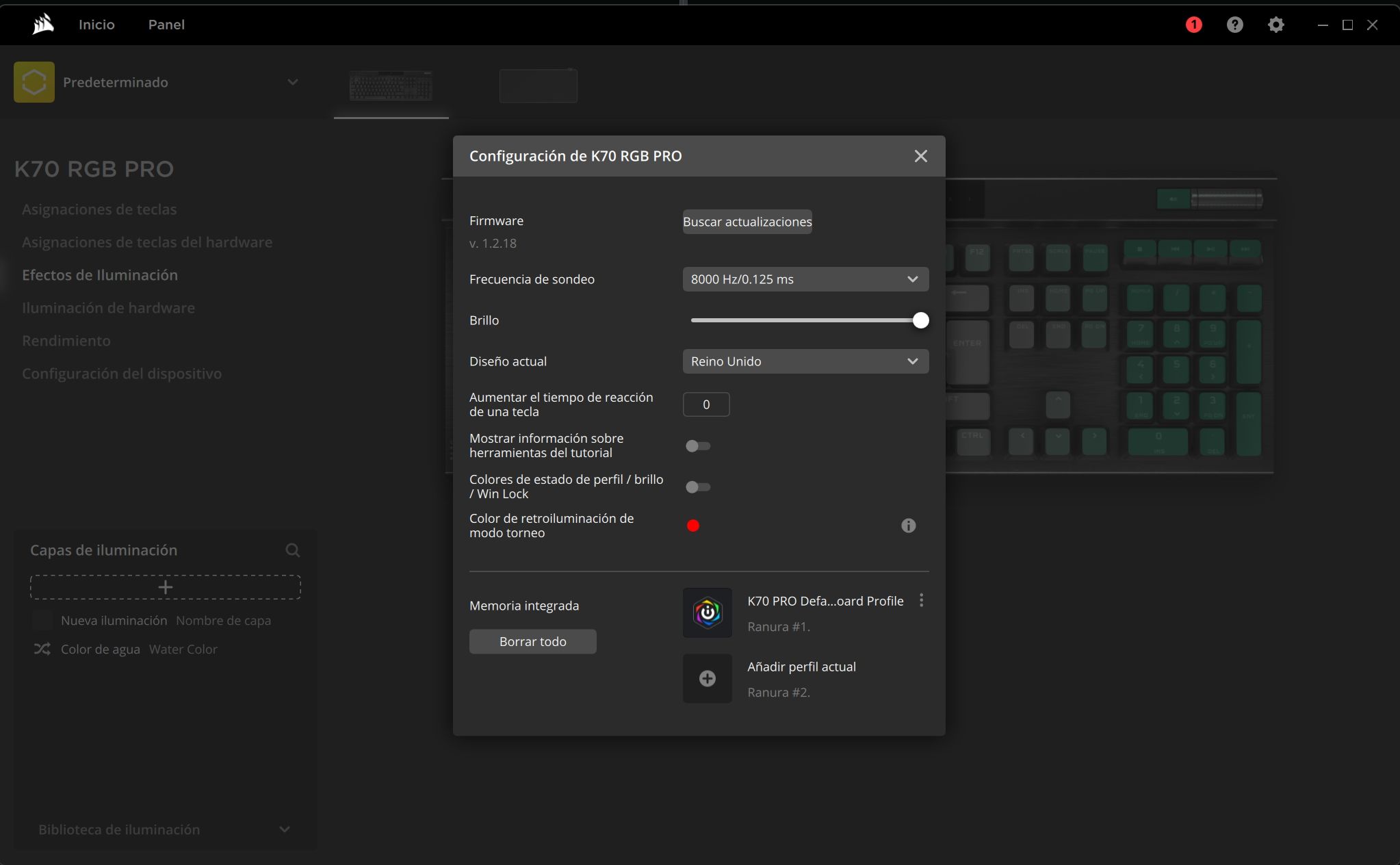Open the help question mark icon
The width and height of the screenshot is (1400, 865).
tap(1234, 25)
